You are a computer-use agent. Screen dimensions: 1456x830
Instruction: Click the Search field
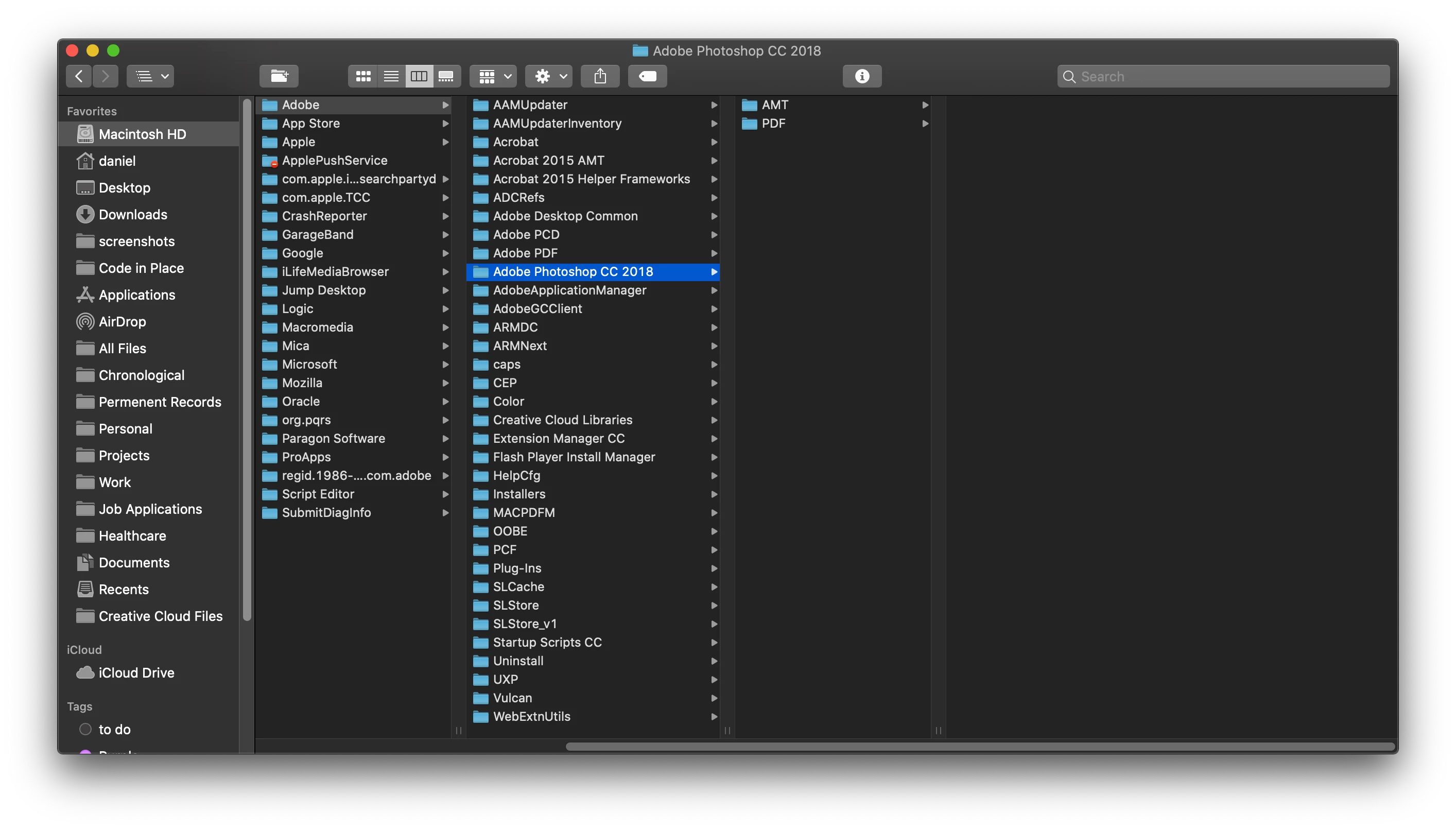[x=1231, y=76]
